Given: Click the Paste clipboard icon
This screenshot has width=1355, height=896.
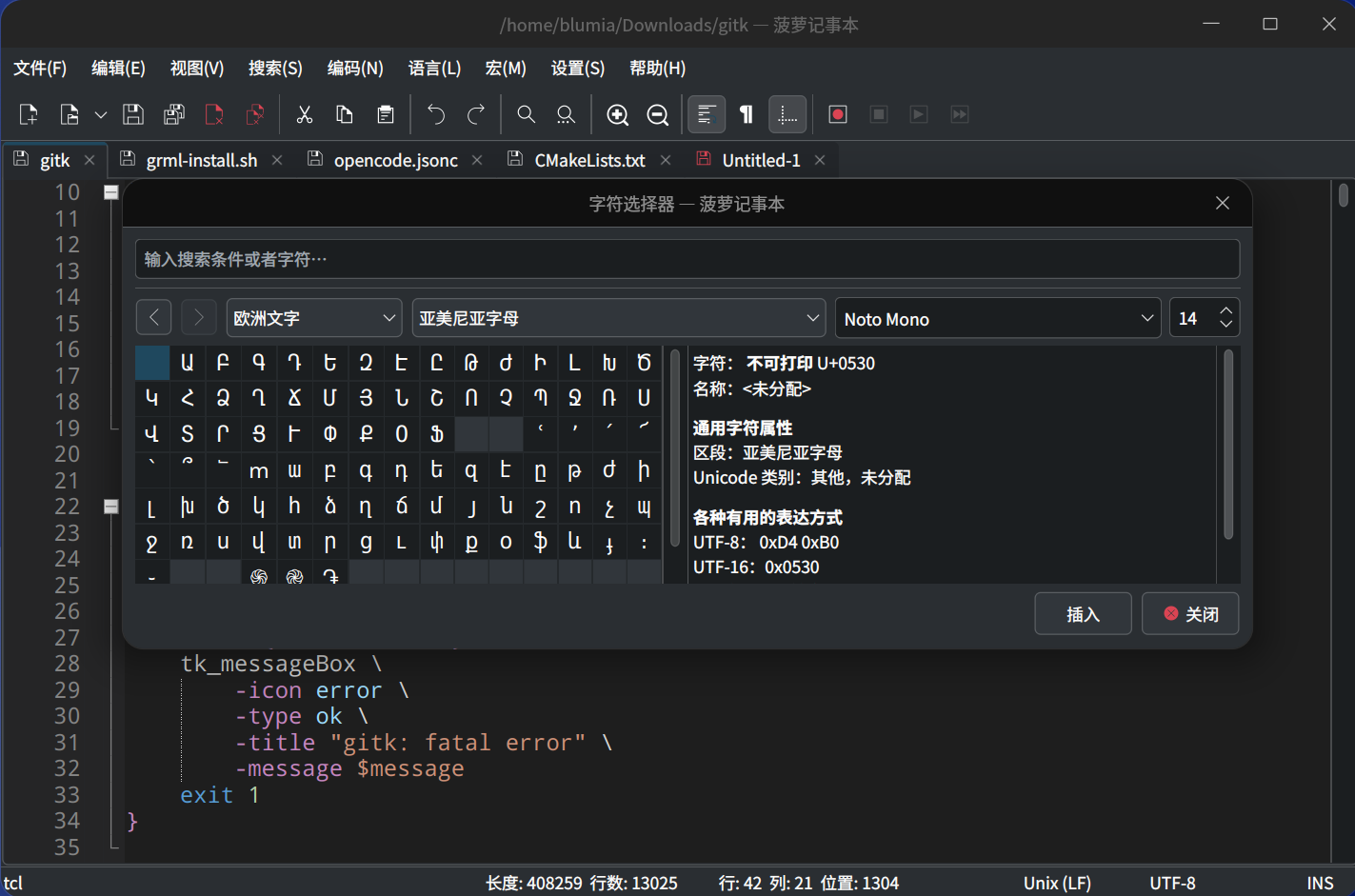Looking at the screenshot, I should (386, 114).
